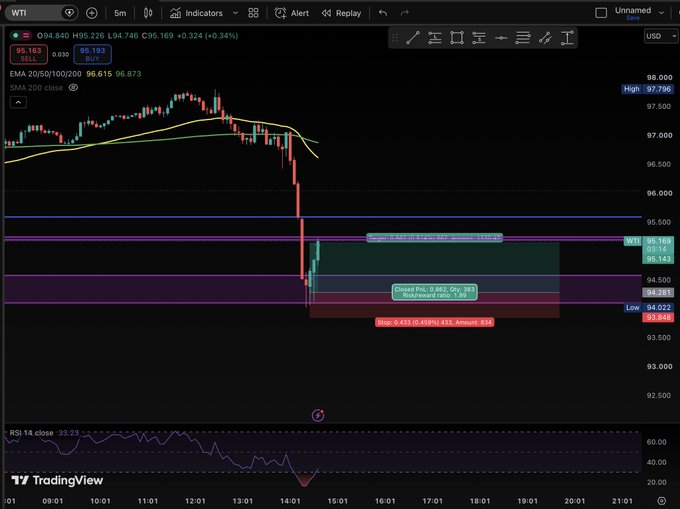Select the RSI 14 close indicator legend
The height and width of the screenshot is (509, 680).
(31, 433)
